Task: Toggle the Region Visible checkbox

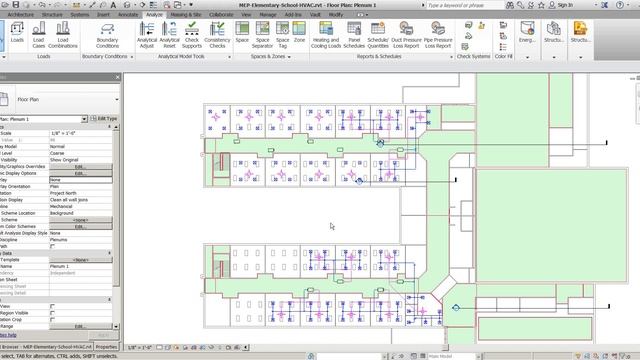Action: point(52,313)
